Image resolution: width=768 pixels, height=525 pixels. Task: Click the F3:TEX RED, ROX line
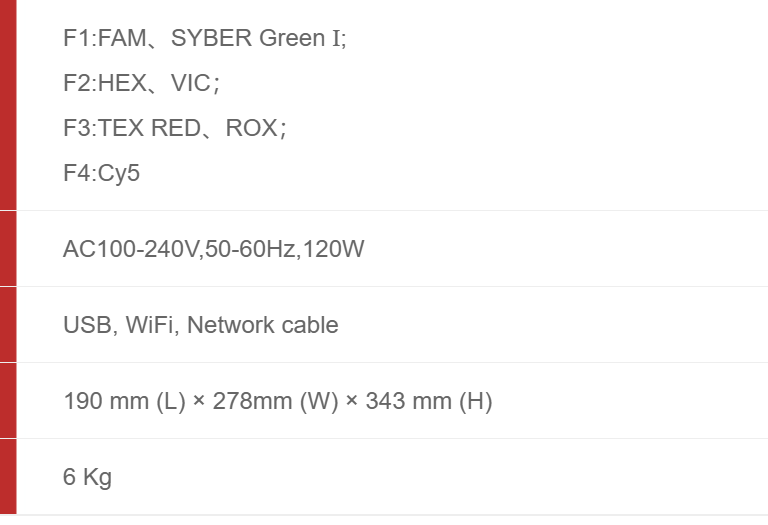(174, 129)
